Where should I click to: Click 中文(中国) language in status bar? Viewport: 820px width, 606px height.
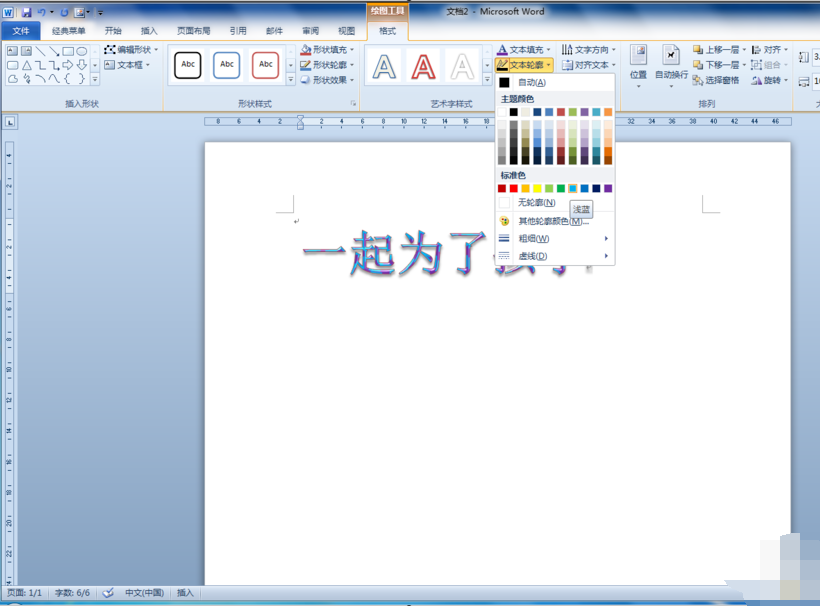pyautogui.click(x=144, y=593)
